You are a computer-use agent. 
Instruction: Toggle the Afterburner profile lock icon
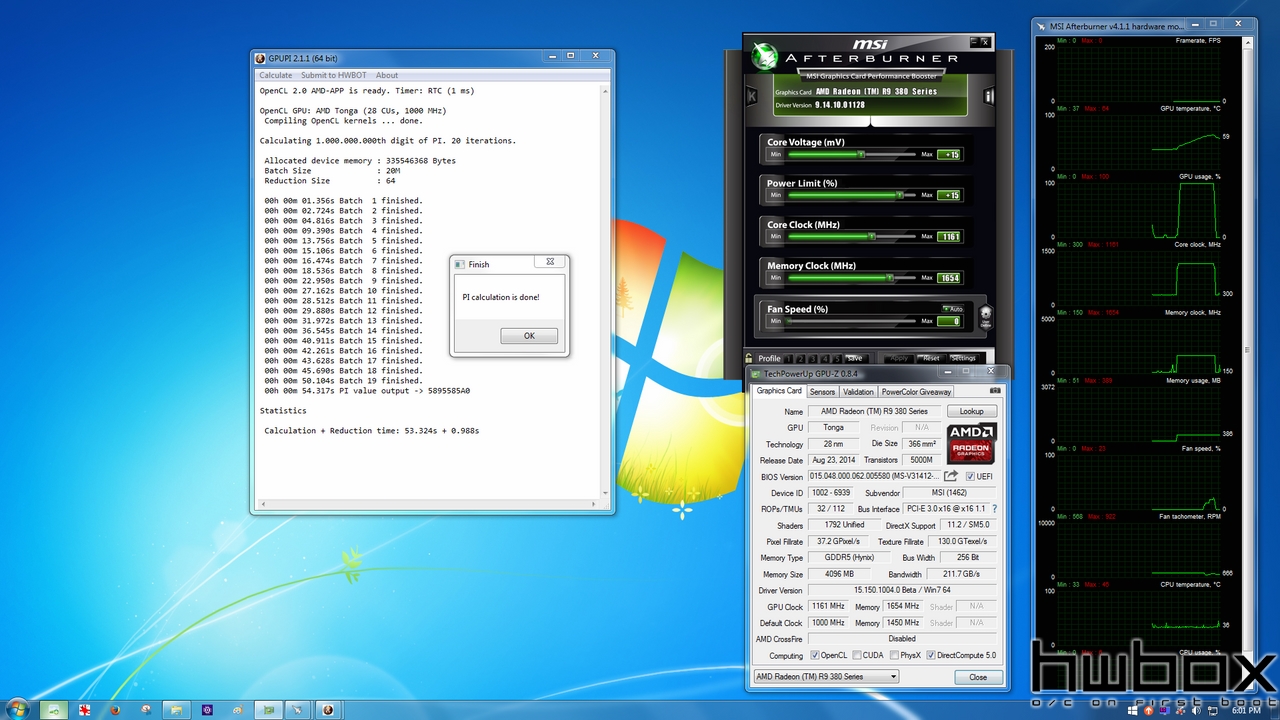(748, 358)
